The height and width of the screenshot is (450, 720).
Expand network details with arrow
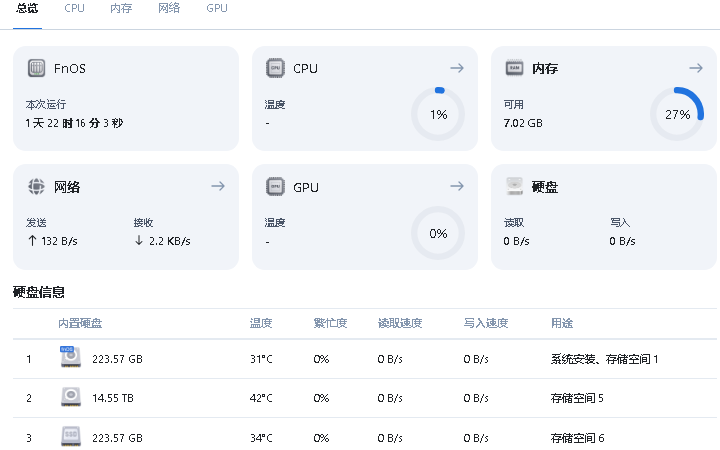218,186
